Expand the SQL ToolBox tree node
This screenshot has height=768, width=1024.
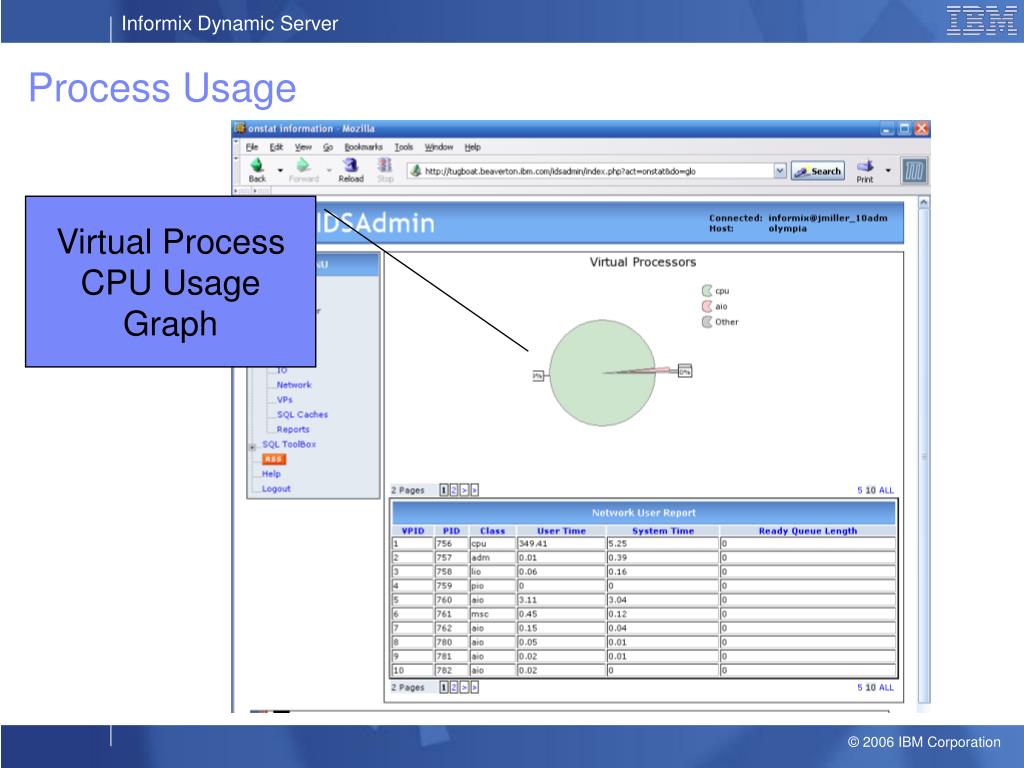(252, 447)
